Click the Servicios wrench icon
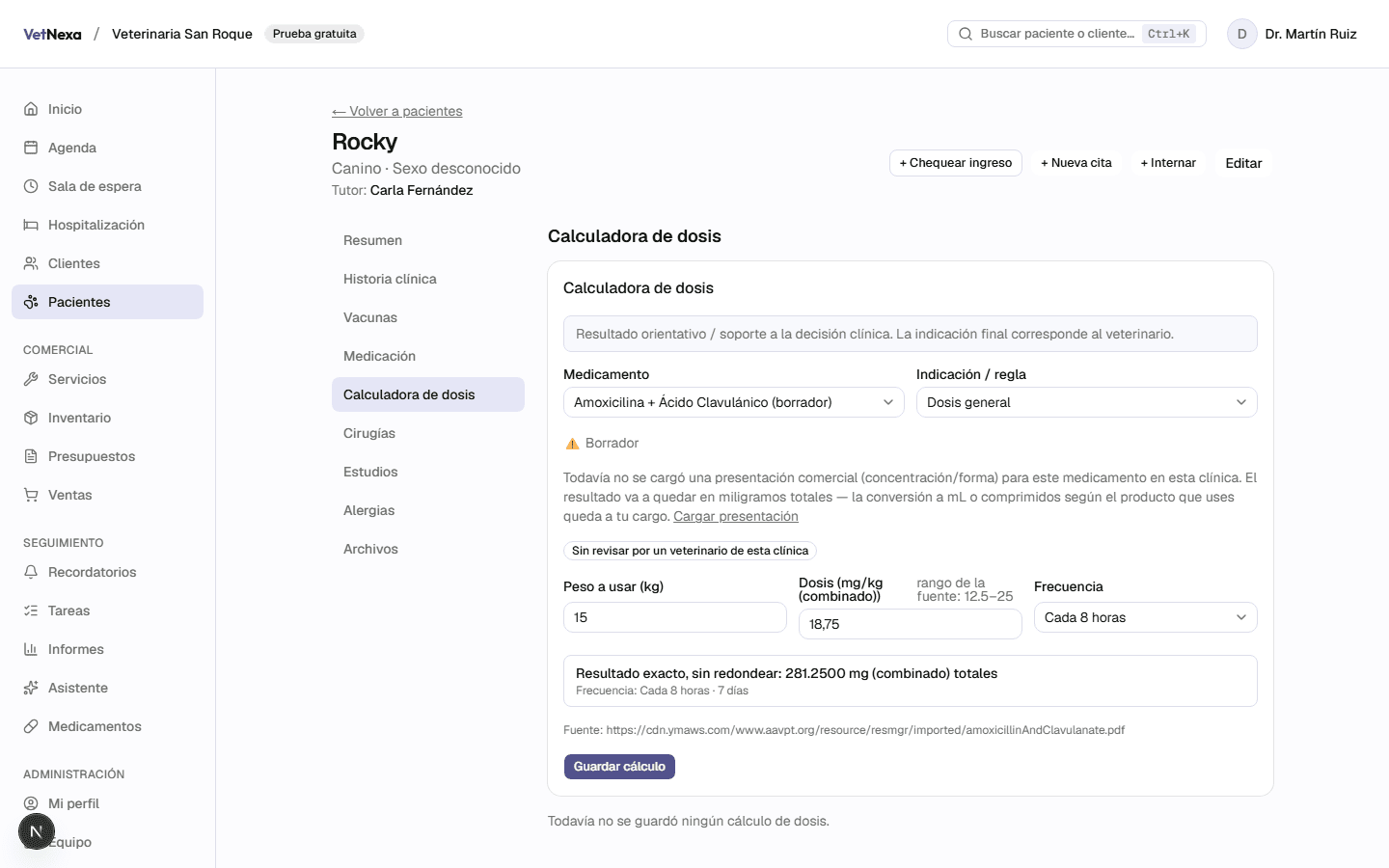 click(x=31, y=379)
